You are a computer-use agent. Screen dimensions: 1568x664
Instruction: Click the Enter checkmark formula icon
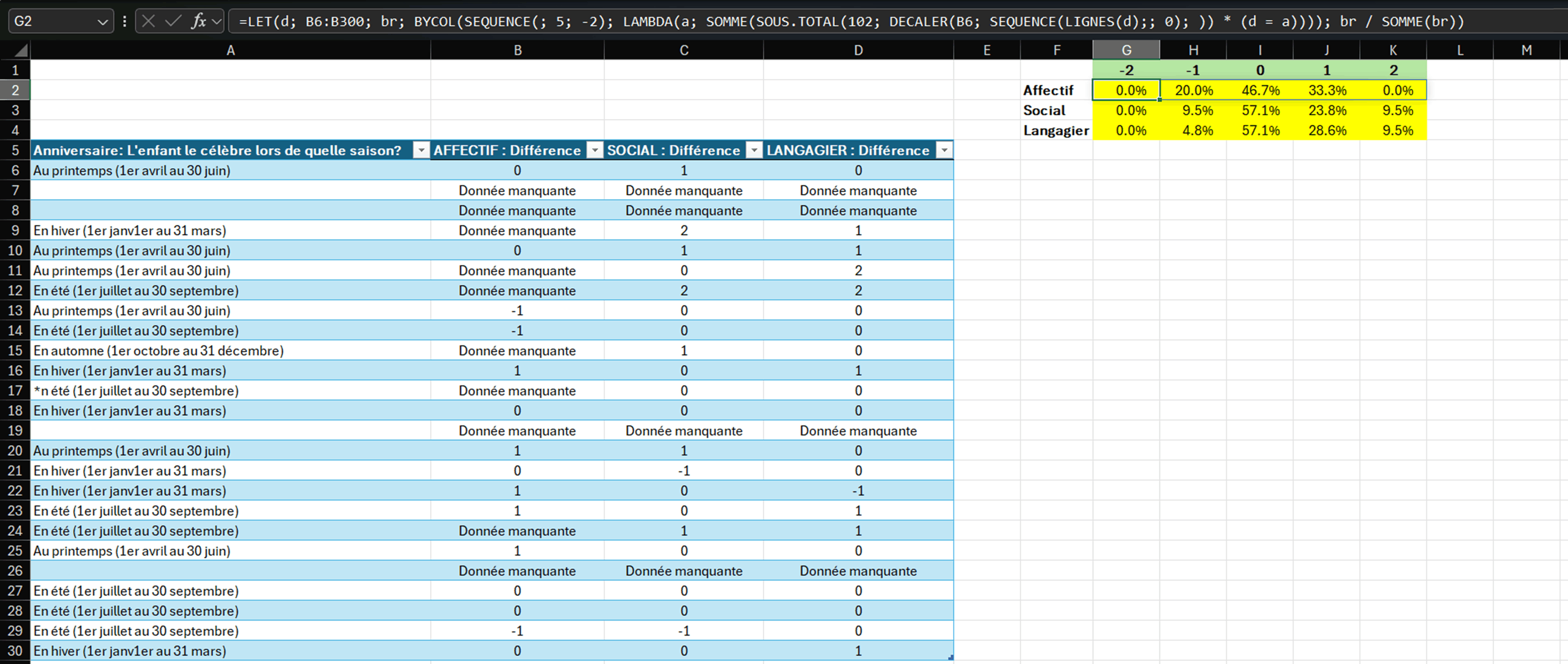coord(173,21)
